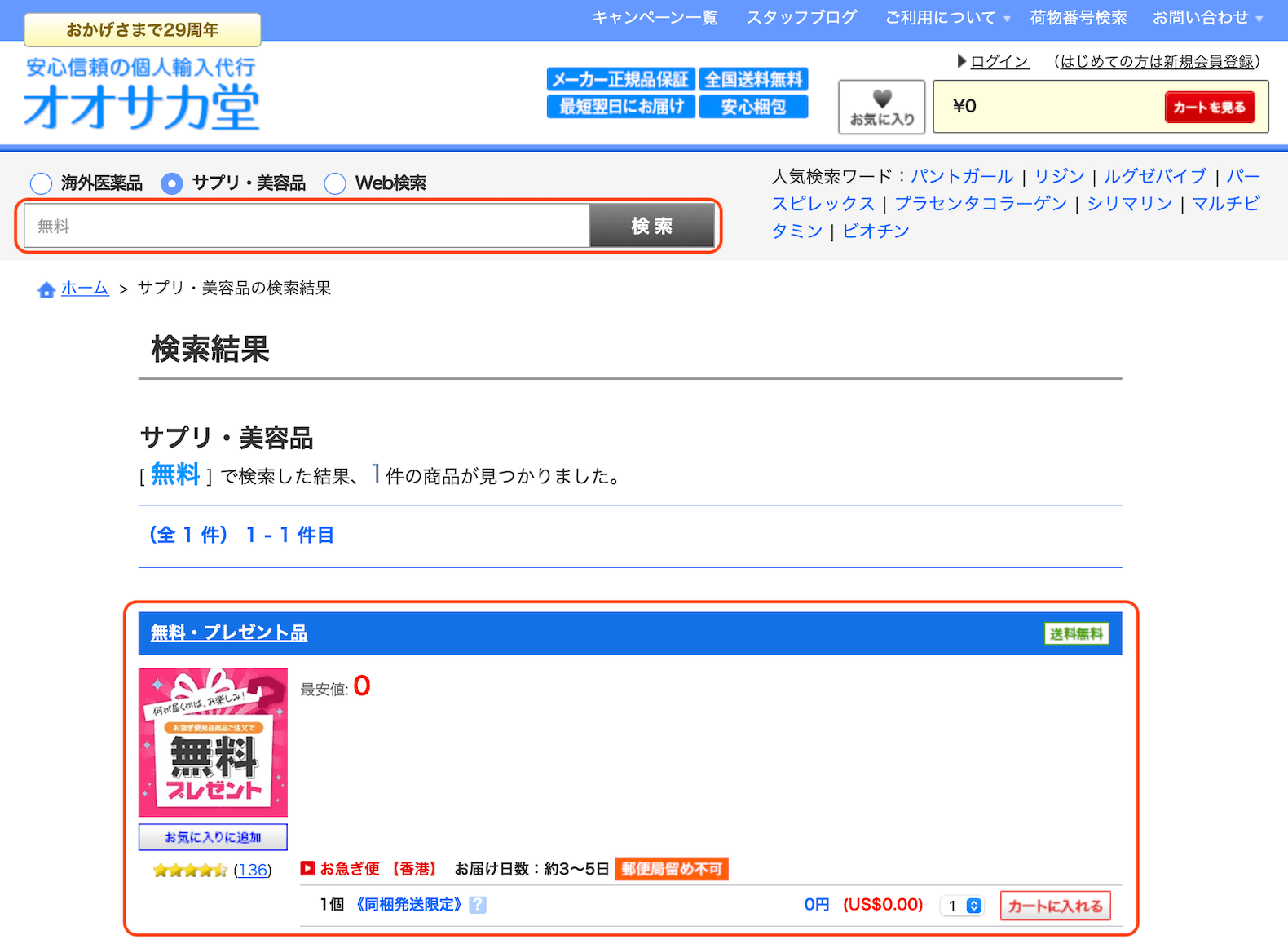1288x948 pixels.
Task: Click the ホーム breadcrumb link
Action: click(x=85, y=288)
